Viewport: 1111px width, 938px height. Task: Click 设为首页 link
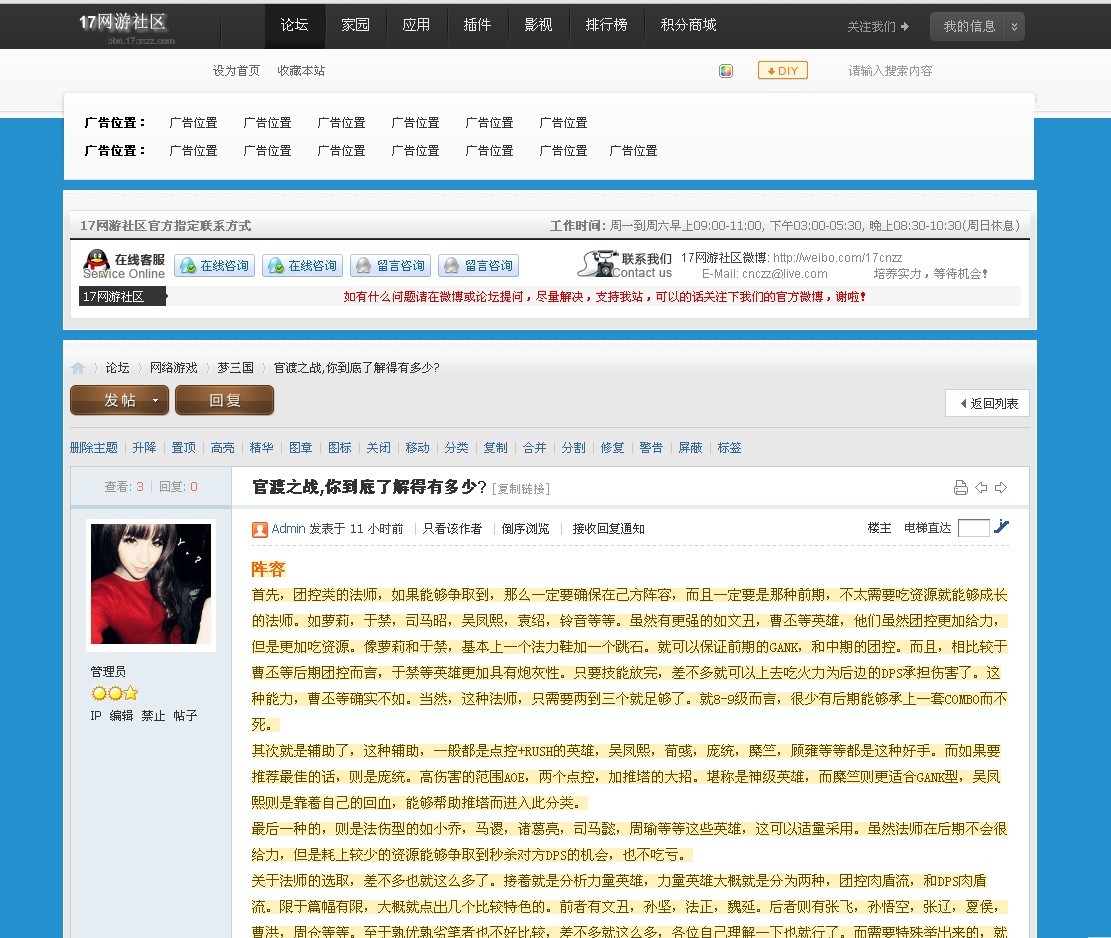point(237,71)
